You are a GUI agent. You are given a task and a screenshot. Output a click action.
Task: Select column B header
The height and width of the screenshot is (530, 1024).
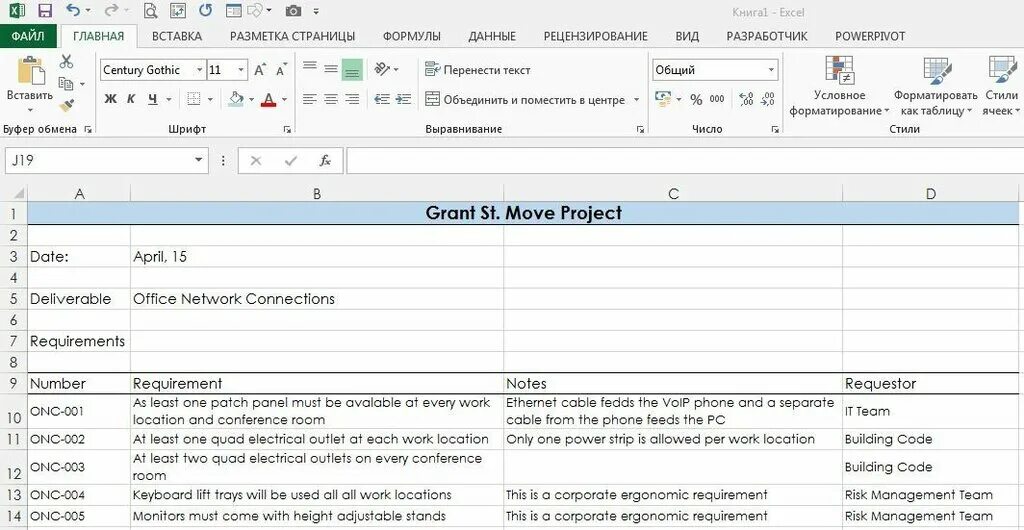(317, 193)
